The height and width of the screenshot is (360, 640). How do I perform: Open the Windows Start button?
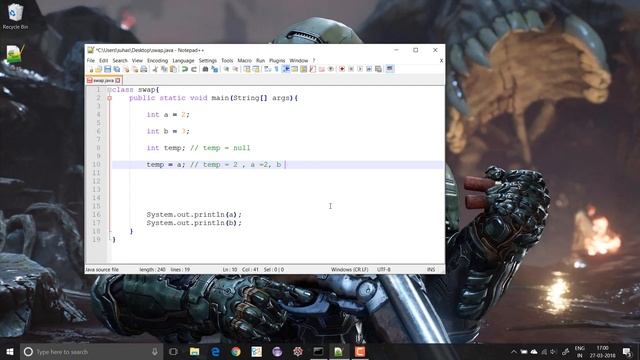click(x=10, y=351)
